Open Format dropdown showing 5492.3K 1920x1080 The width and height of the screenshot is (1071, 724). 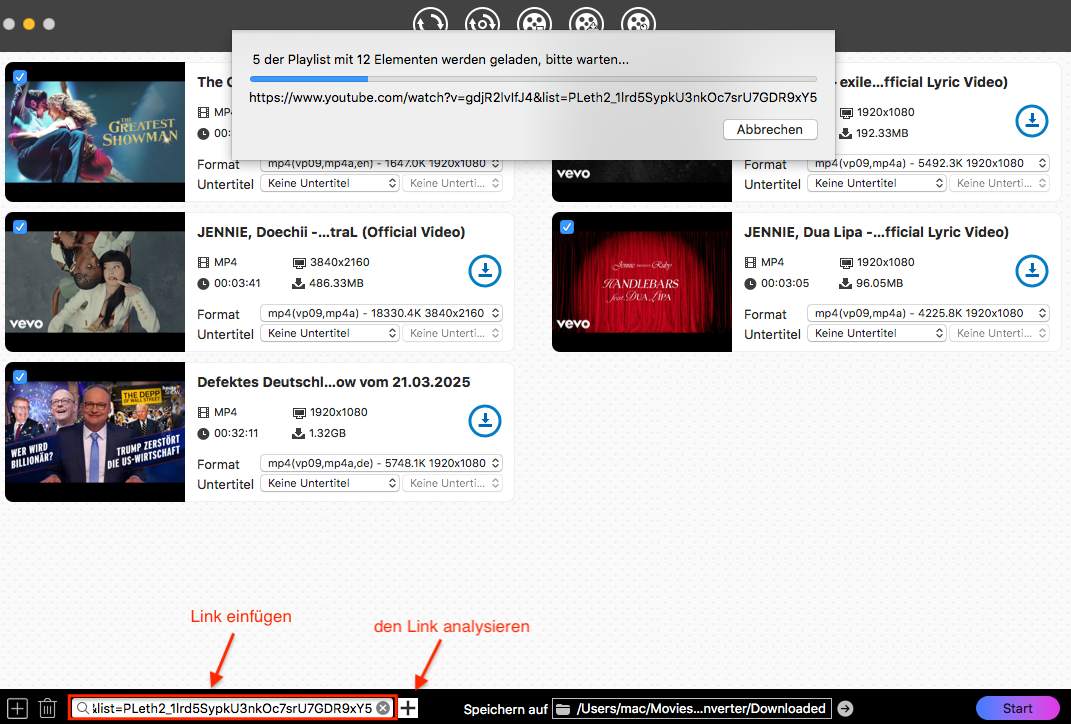[928, 163]
